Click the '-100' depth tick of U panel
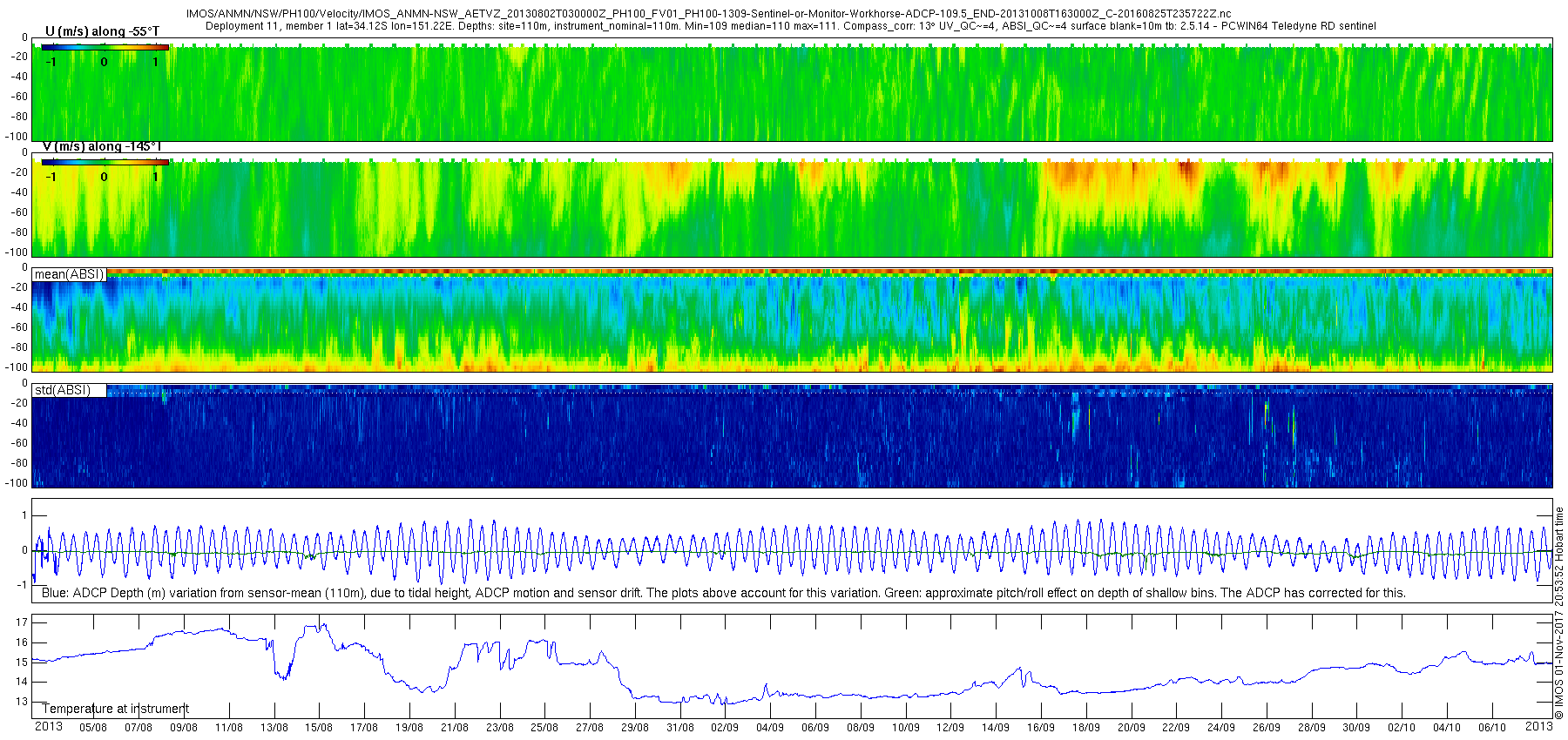The height and width of the screenshot is (740, 1568). point(17,137)
